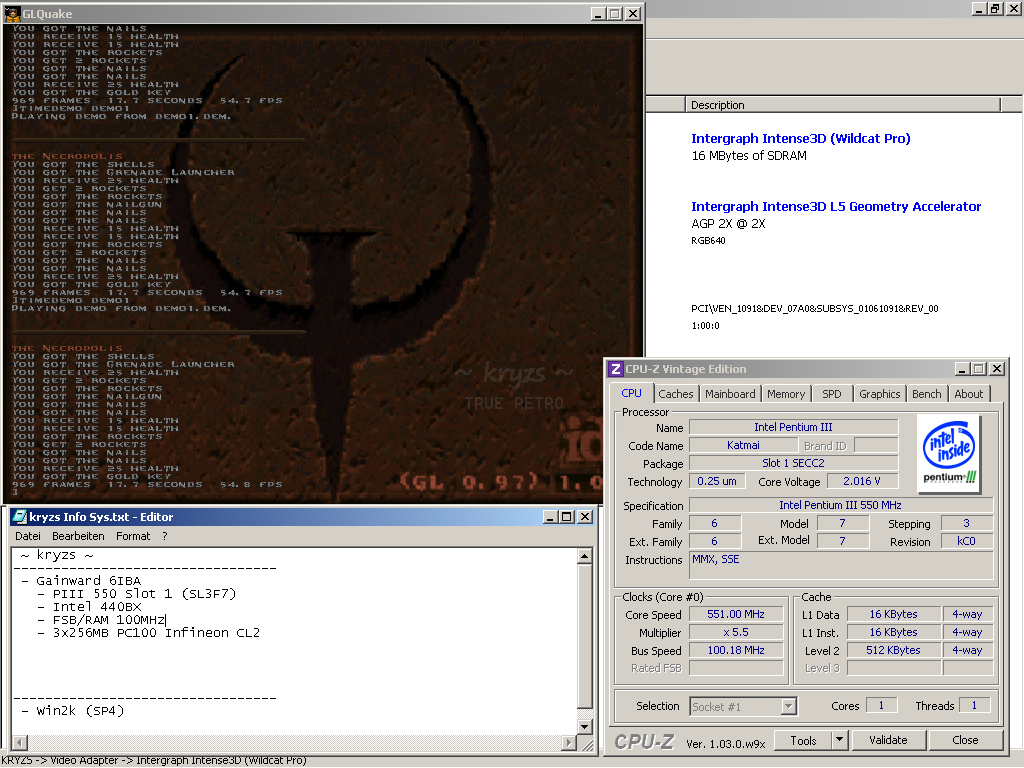Open the Datei menu in Editor
This screenshot has width=1024, height=768.
point(27,536)
